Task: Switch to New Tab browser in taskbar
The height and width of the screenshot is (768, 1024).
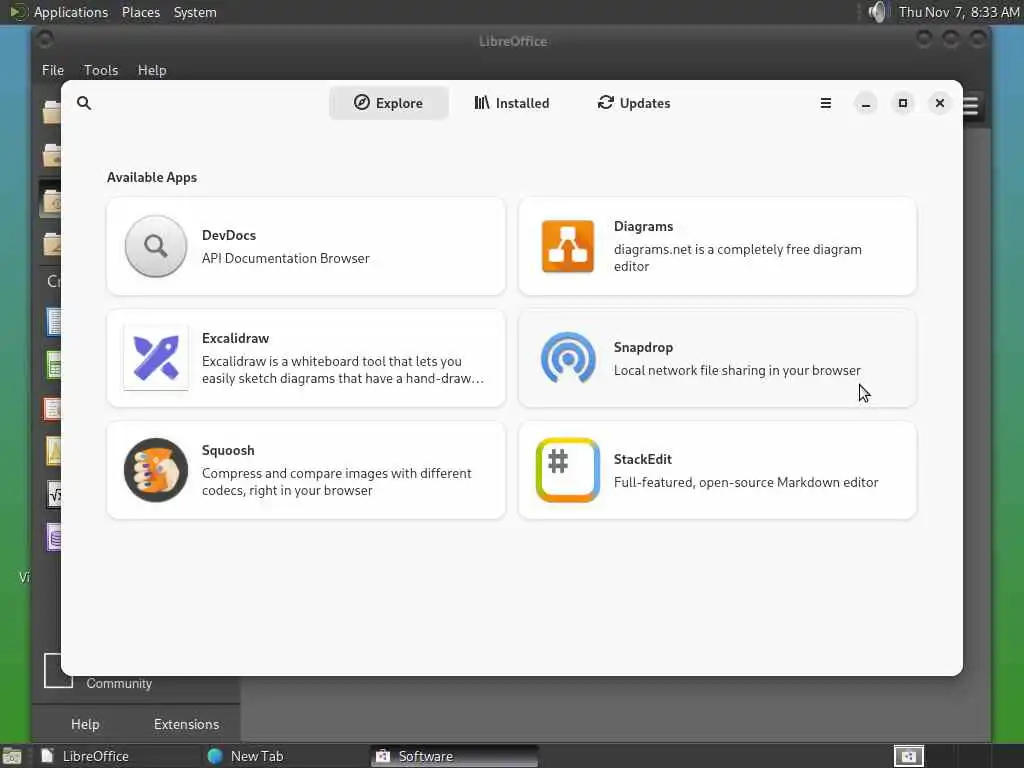Action: [284, 756]
